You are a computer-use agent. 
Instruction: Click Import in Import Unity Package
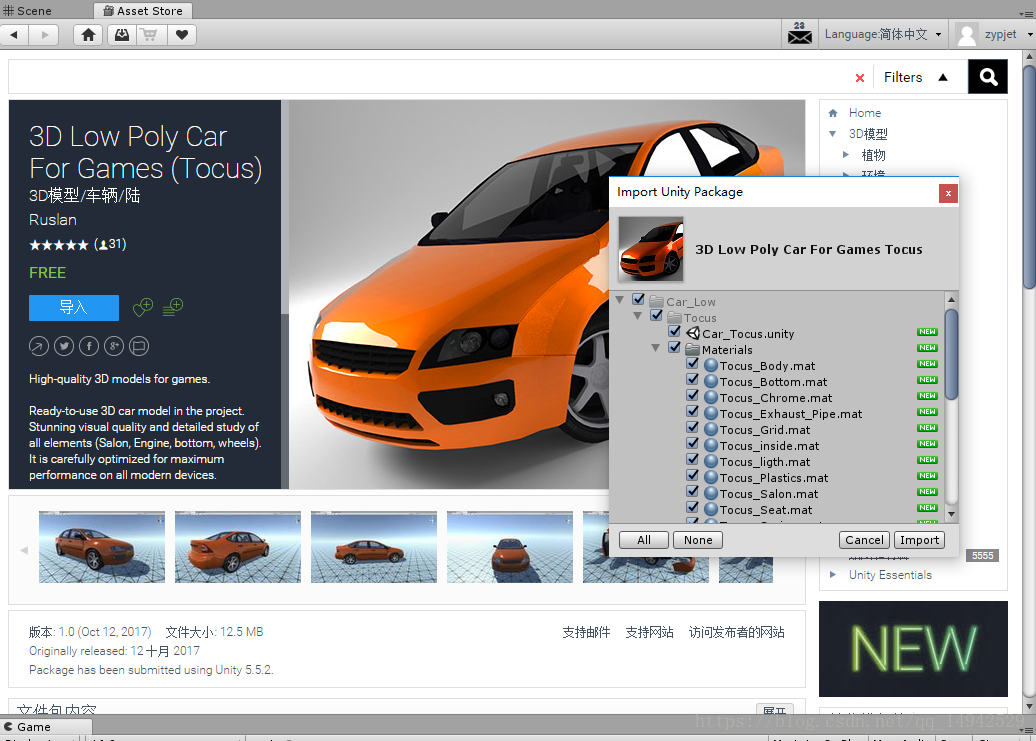coord(919,540)
